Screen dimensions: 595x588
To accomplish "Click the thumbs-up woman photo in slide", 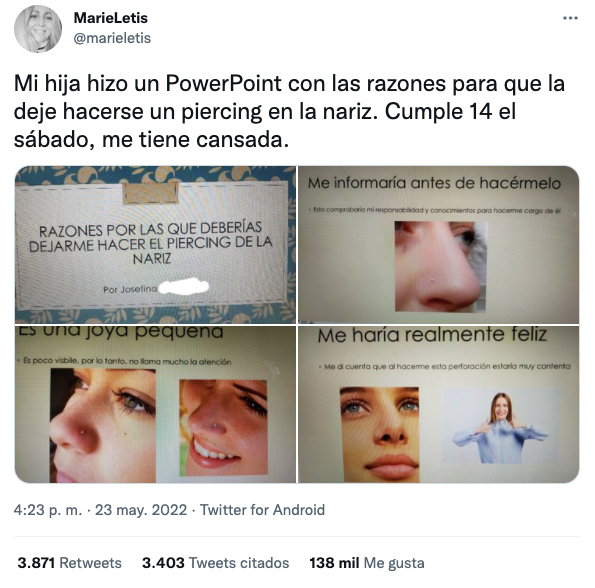I will point(501,426).
